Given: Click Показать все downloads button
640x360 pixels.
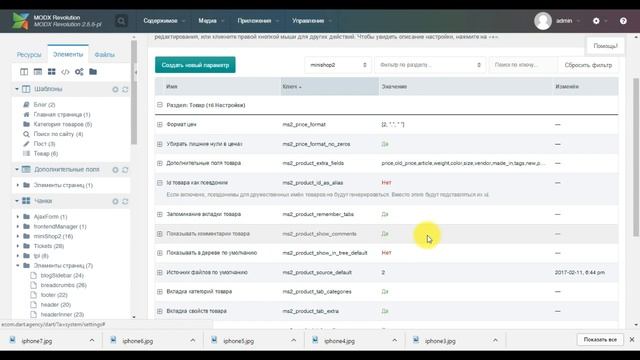Looking at the screenshot, I should pyautogui.click(x=600, y=340).
